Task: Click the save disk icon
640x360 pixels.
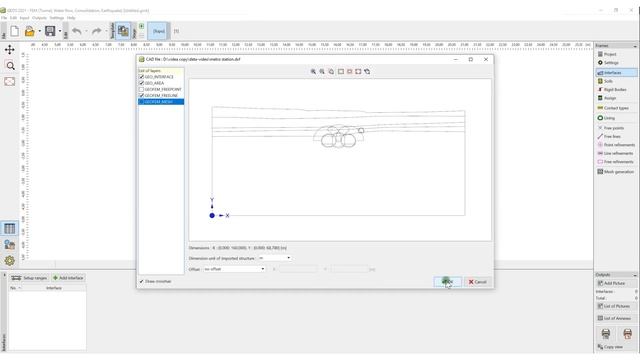Action: tap(50, 31)
